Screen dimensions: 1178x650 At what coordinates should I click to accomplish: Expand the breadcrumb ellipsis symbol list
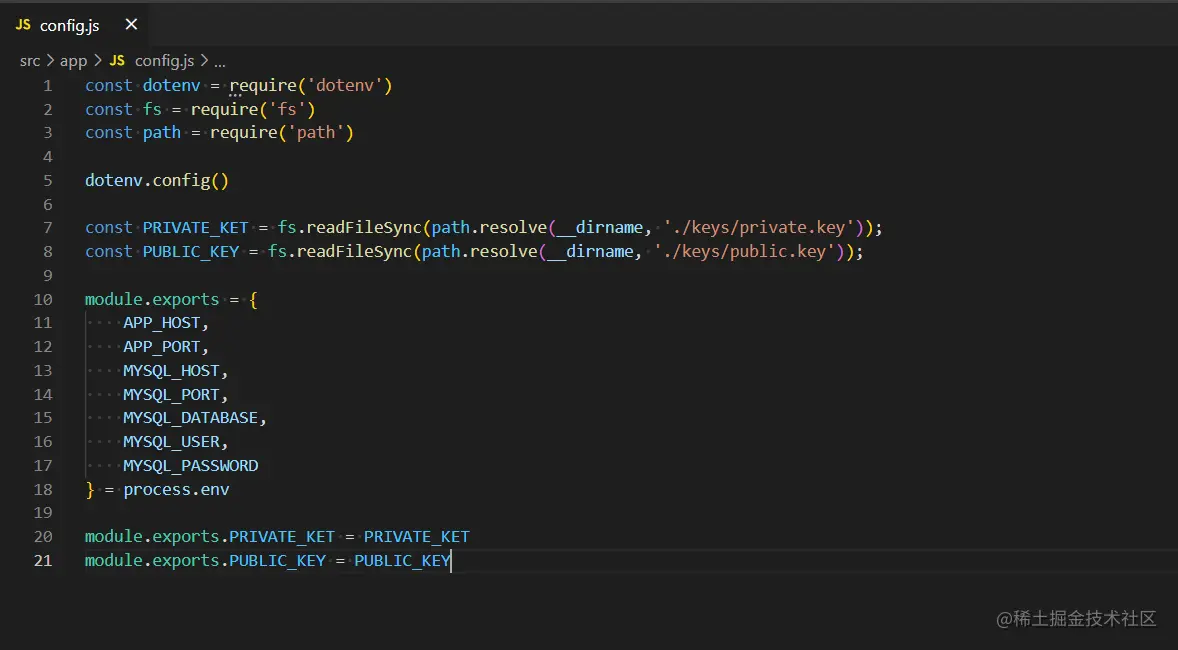[220, 61]
